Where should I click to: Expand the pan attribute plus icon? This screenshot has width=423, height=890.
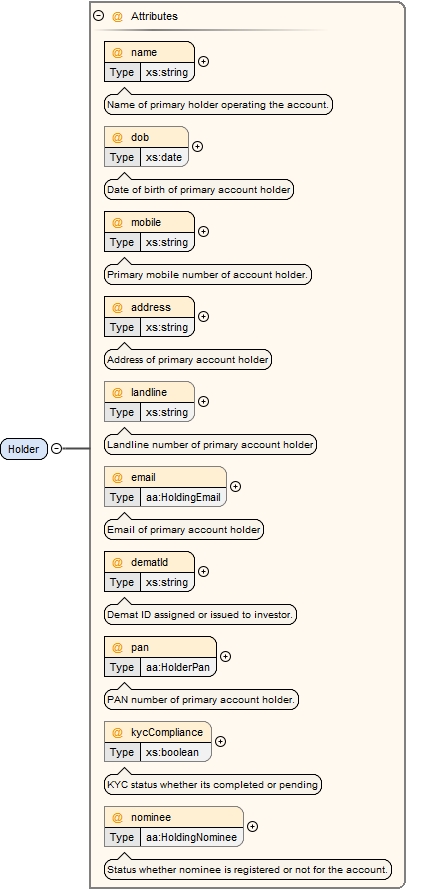225,656
